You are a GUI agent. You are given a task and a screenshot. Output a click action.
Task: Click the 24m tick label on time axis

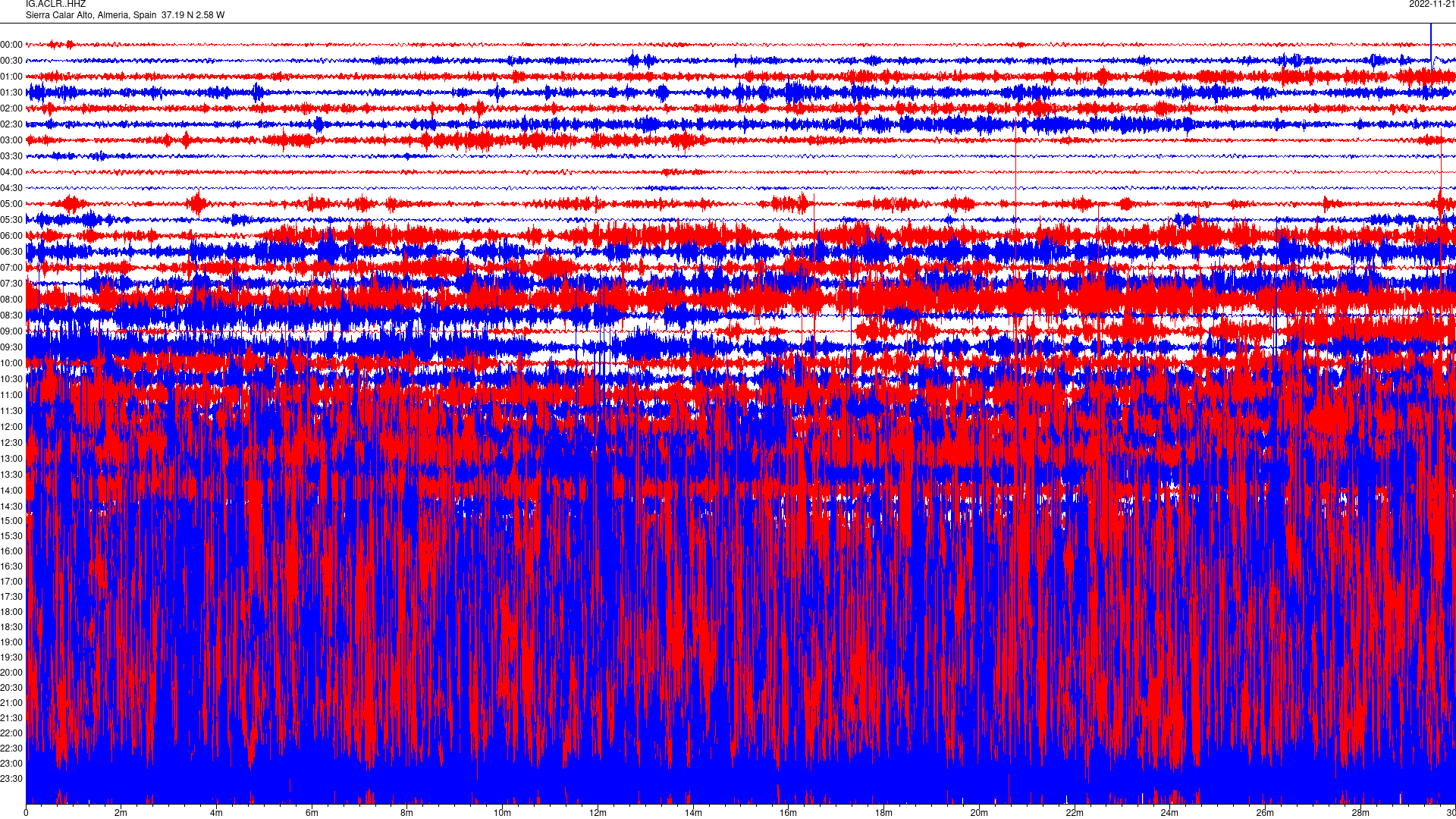click(1169, 813)
